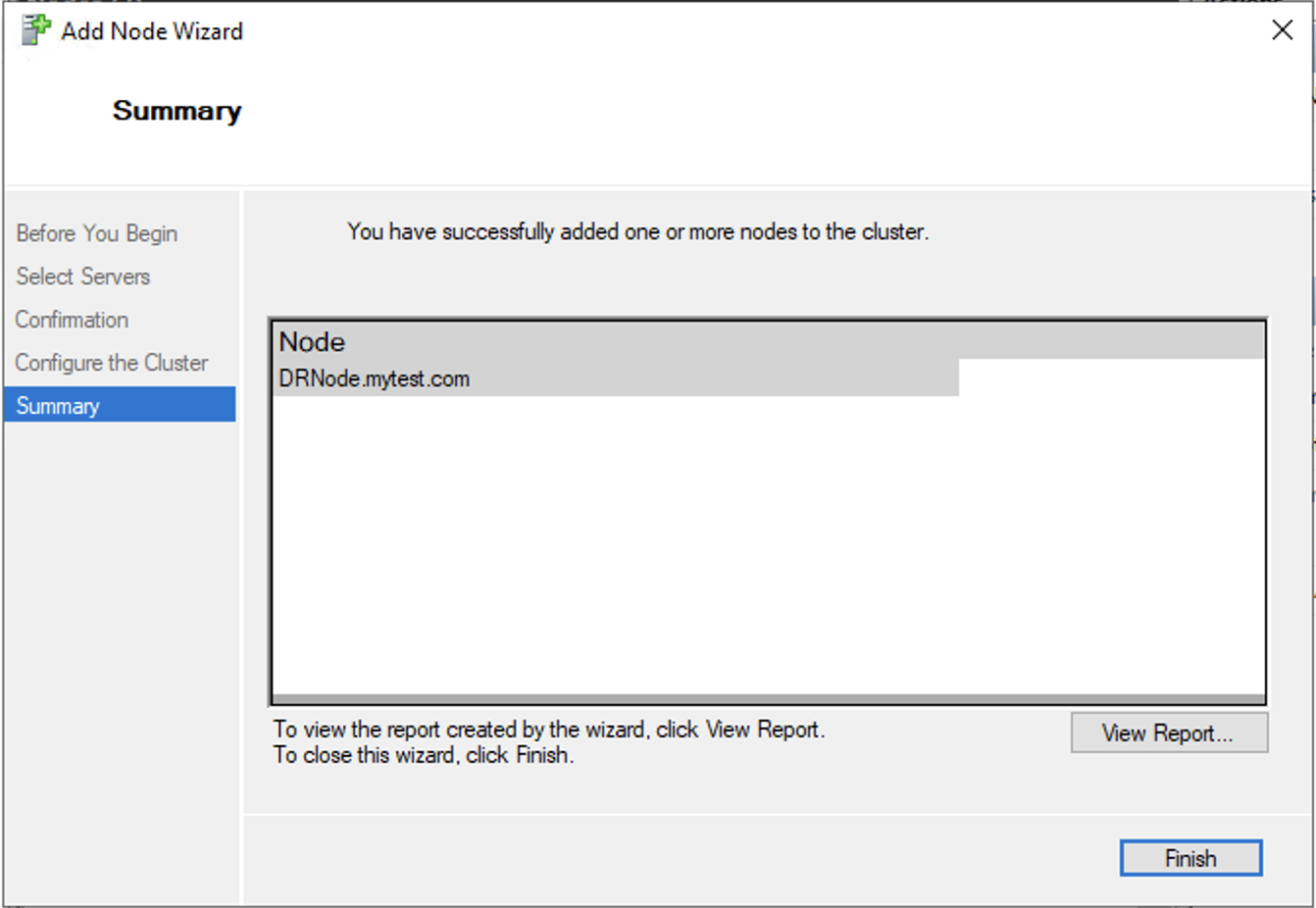Click the success message text

[637, 231]
